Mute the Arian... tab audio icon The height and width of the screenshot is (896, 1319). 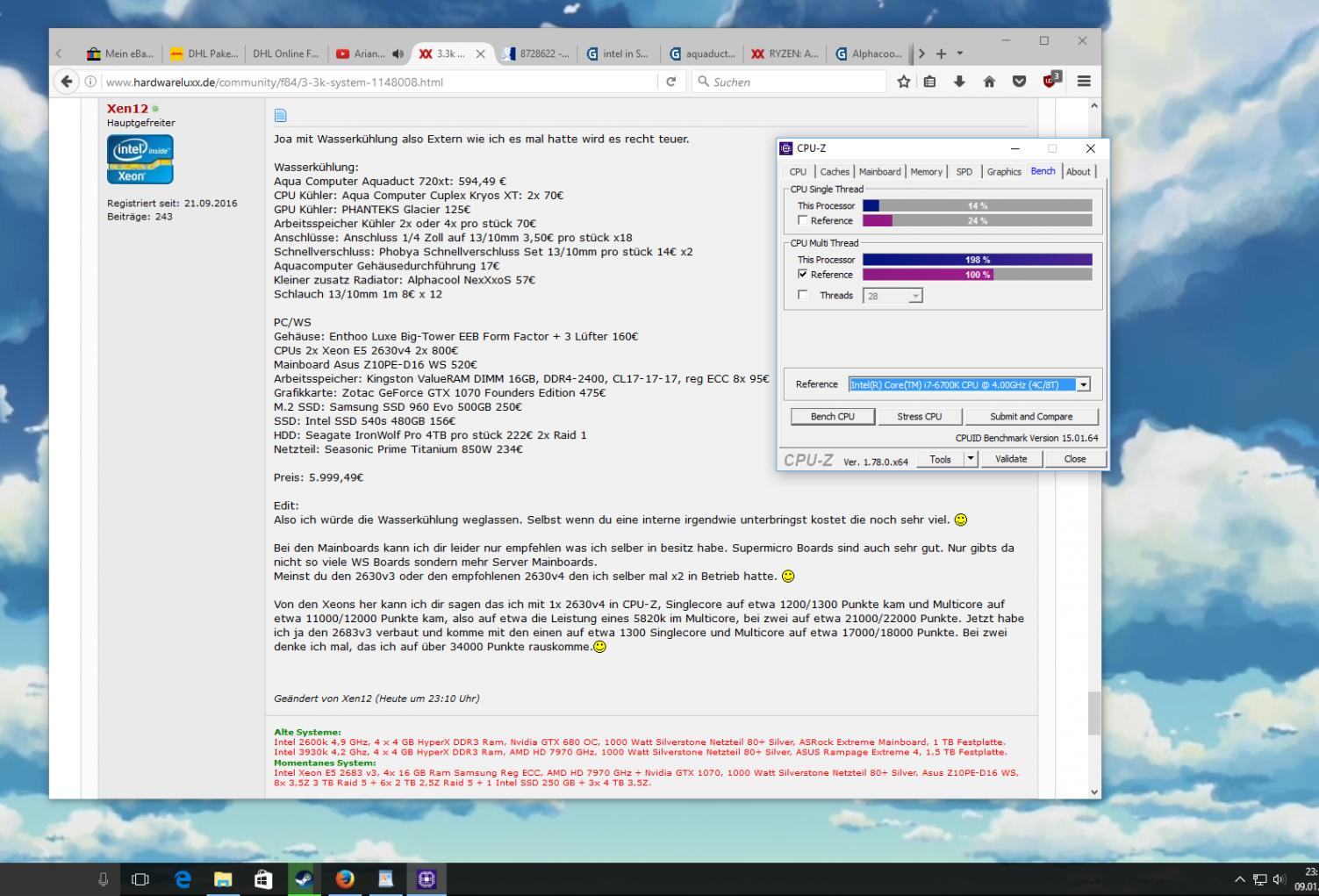[398, 54]
